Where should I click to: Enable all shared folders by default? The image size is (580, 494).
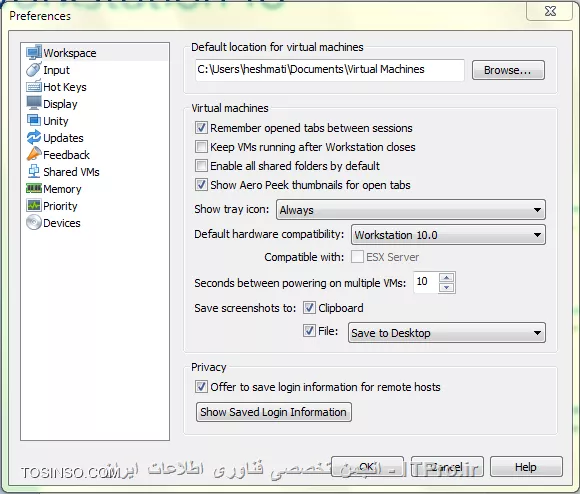click(201, 165)
